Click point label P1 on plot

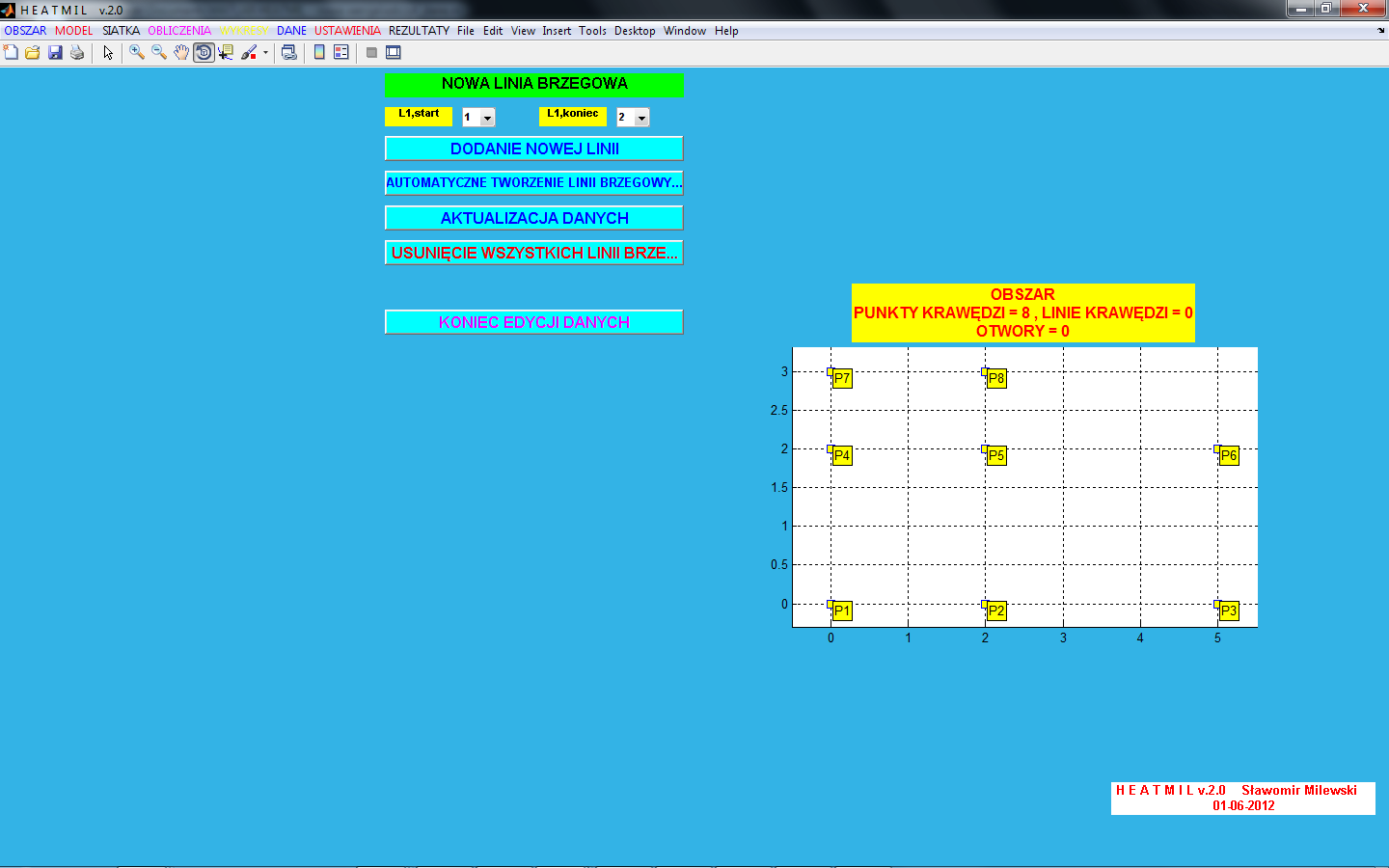click(x=842, y=610)
